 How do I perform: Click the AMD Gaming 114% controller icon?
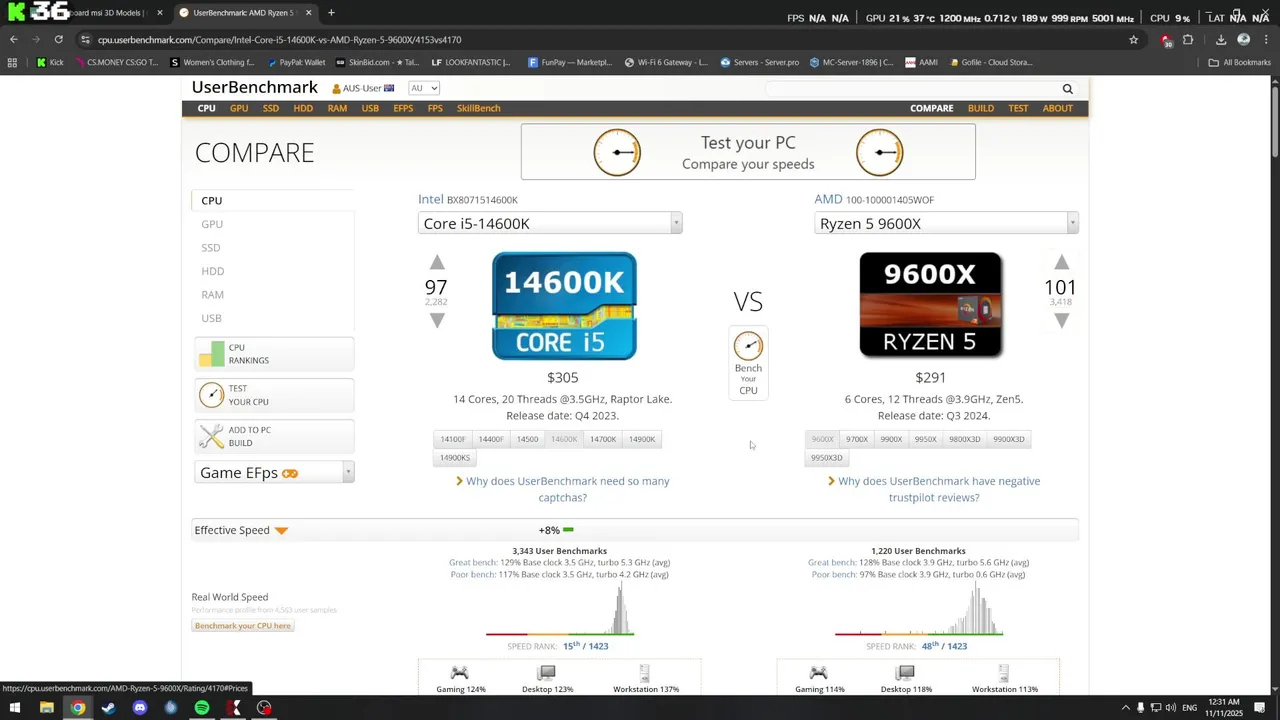[x=818, y=673]
